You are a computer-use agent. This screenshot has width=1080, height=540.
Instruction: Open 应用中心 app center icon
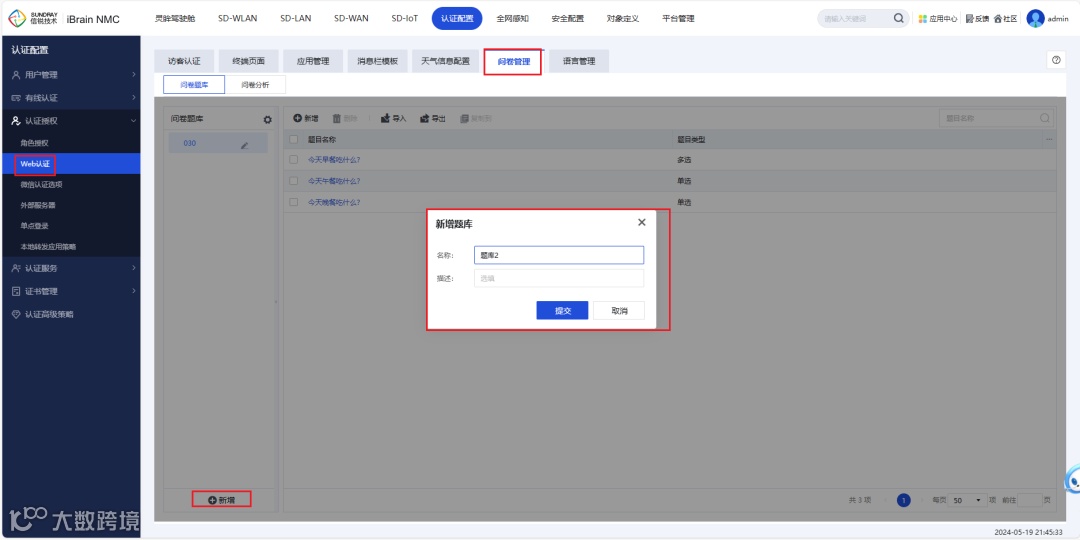click(x=922, y=19)
